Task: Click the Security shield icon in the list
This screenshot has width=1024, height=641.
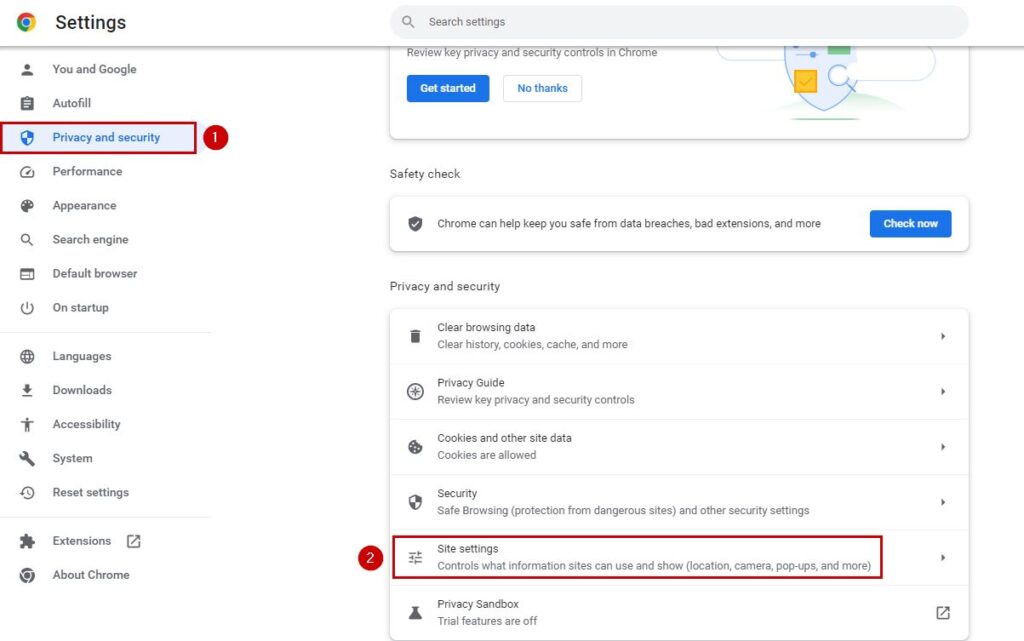Action: (x=415, y=502)
